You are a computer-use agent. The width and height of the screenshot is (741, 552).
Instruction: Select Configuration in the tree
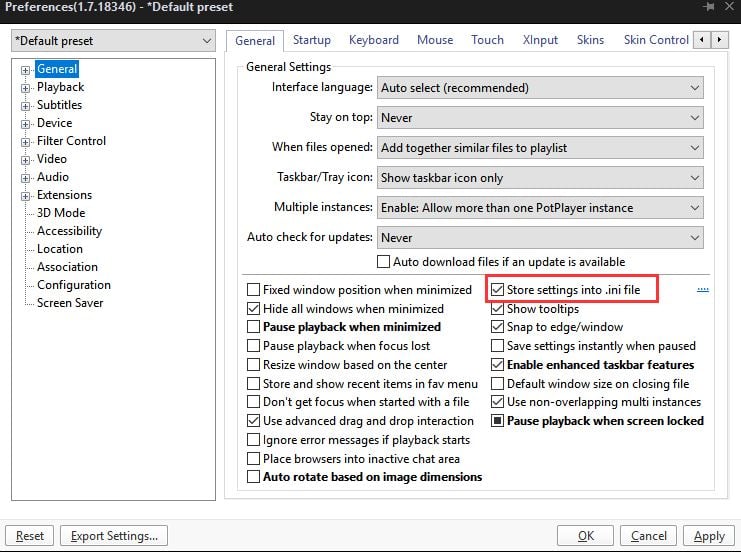74,285
